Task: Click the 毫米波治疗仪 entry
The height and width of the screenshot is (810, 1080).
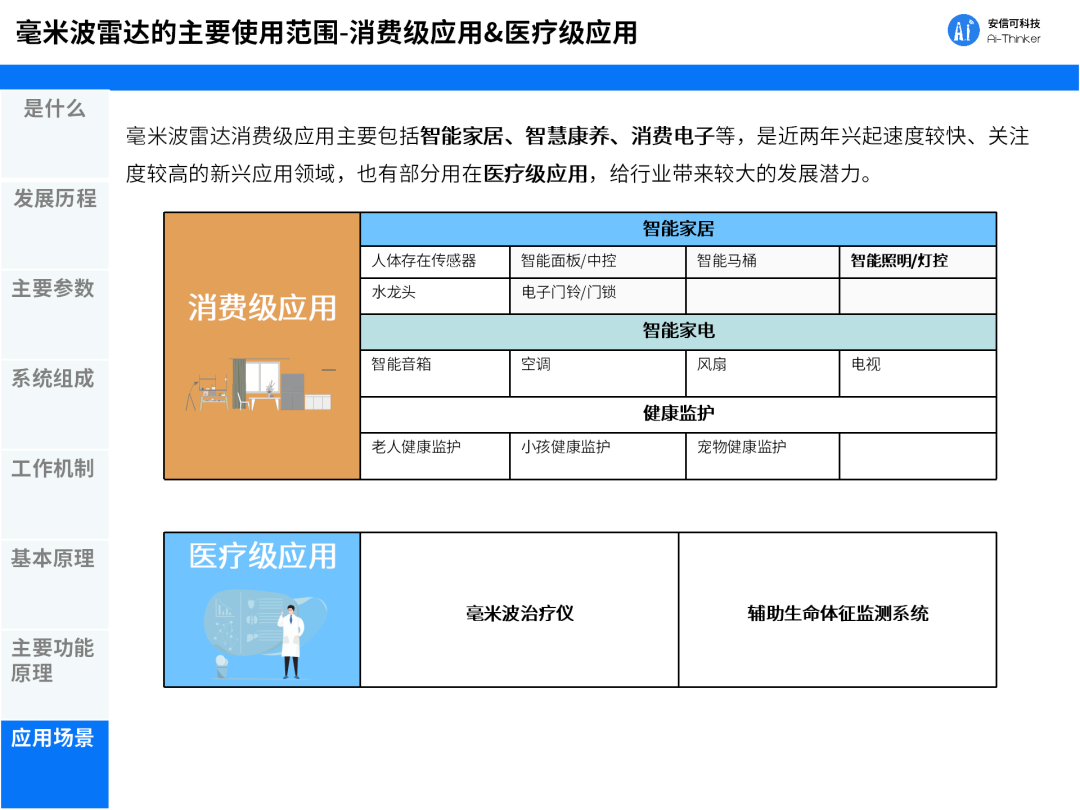Action: coord(519,614)
